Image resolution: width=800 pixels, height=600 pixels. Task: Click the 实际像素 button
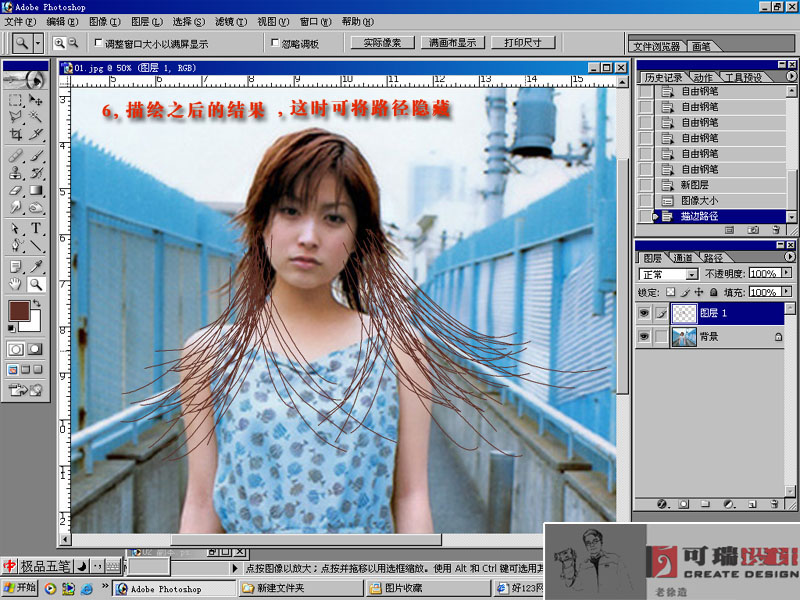coord(382,43)
